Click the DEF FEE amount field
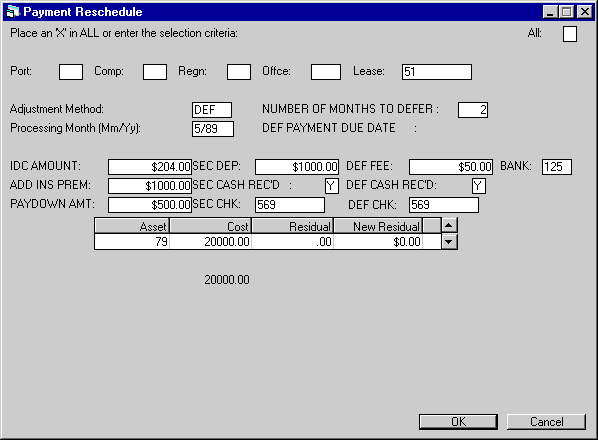This screenshot has height=440, width=598. (x=451, y=167)
